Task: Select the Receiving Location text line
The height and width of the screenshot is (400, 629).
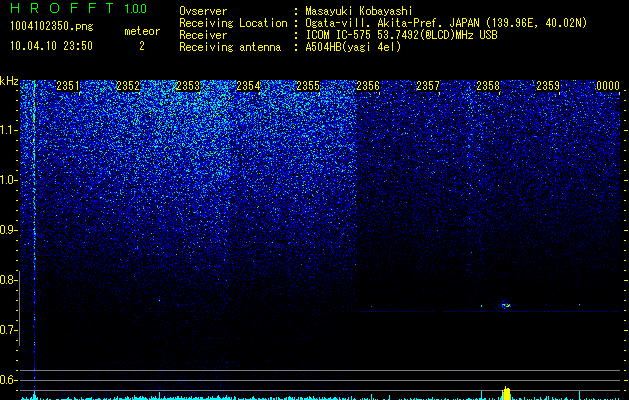Action: pyautogui.click(x=383, y=23)
